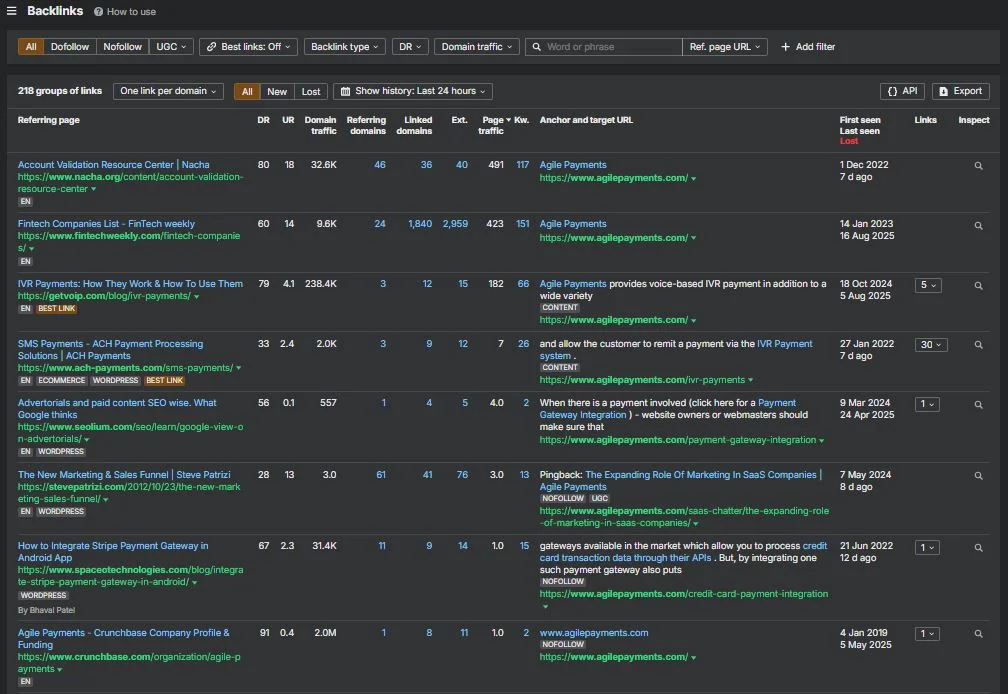Show only Lost backlinks
The height and width of the screenshot is (694, 1008).
coord(311,91)
